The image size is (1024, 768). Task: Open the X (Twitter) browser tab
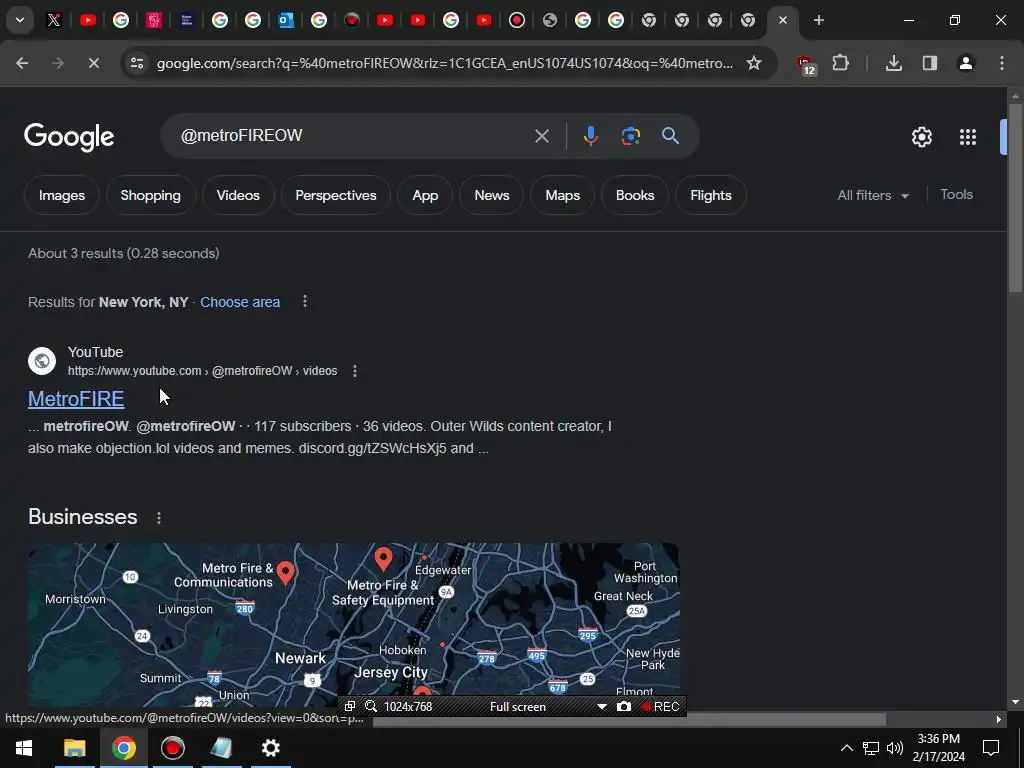point(54,20)
